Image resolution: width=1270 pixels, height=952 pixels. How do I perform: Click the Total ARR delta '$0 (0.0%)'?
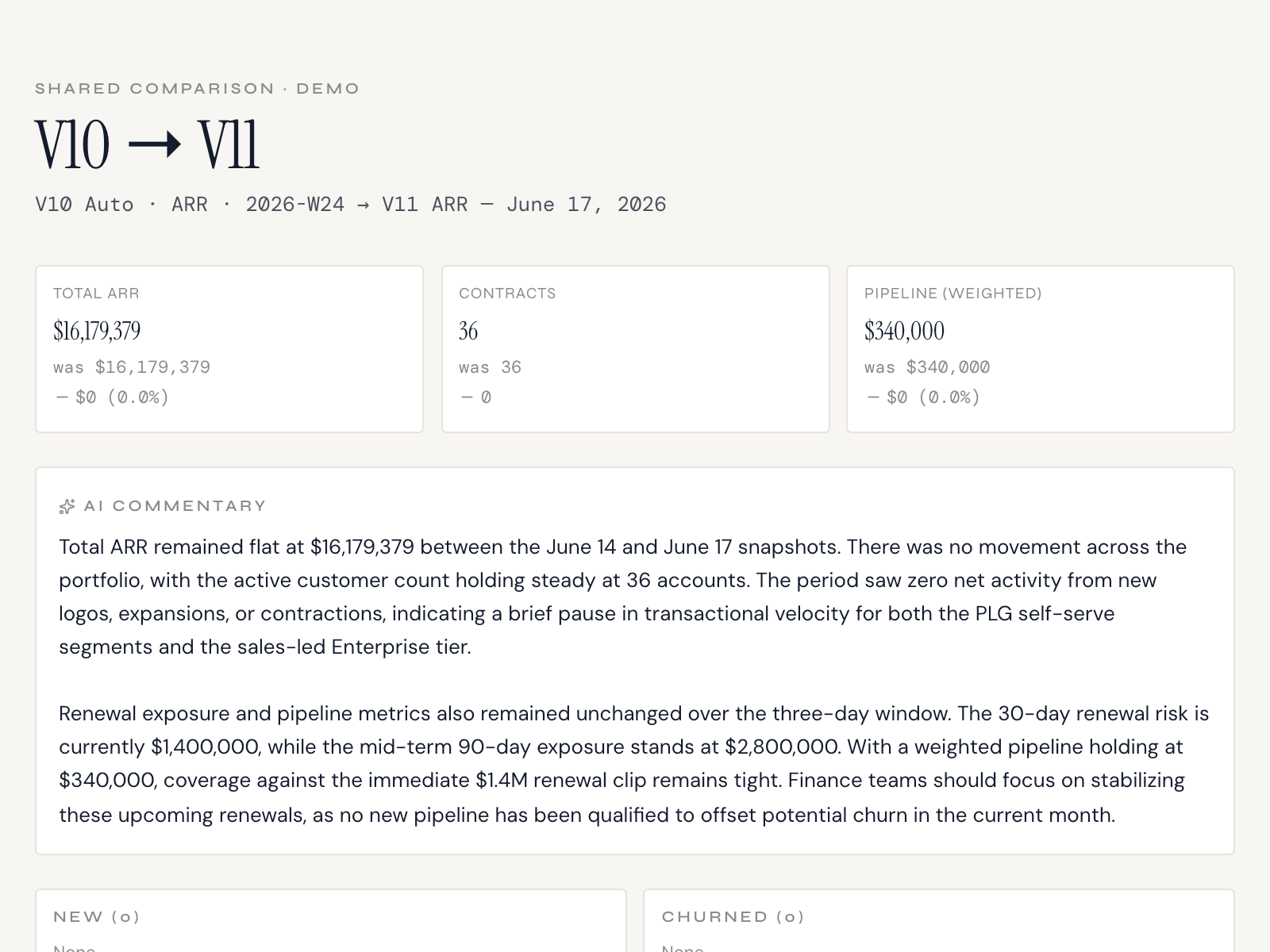122,397
